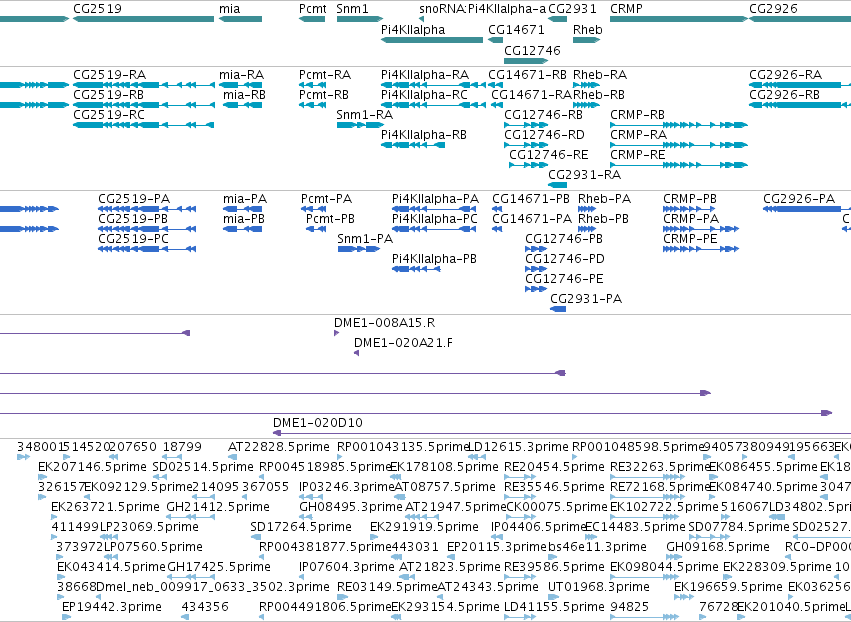The width and height of the screenshot is (851, 622).
Task: Click the EK207146.5prime EST label
Action: pos(92,467)
